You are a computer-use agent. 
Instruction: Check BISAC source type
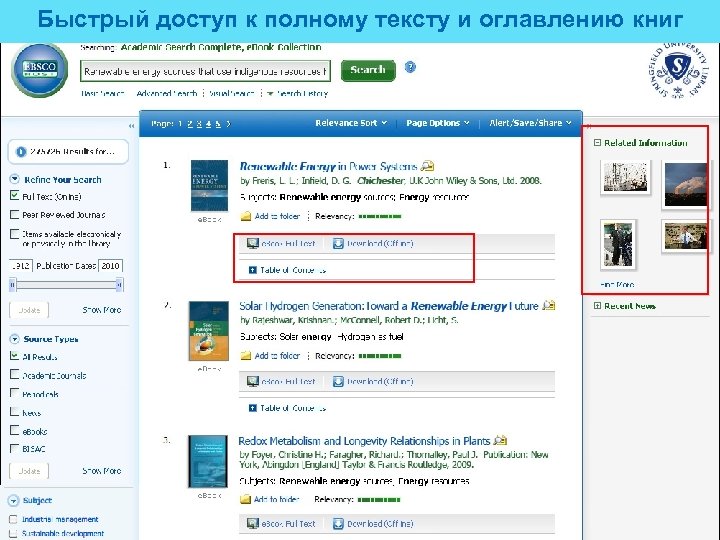click(x=15, y=449)
